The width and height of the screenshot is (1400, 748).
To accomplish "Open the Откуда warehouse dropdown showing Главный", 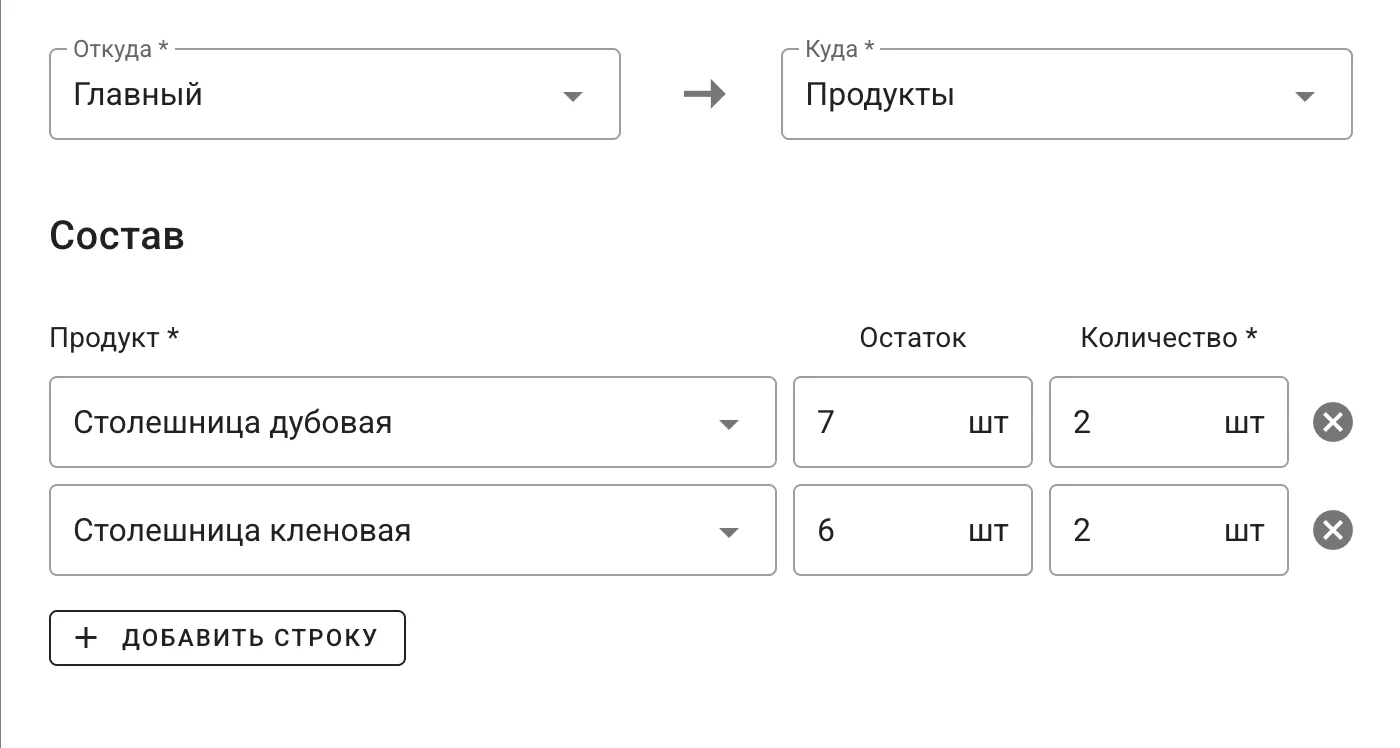I will pos(335,94).
